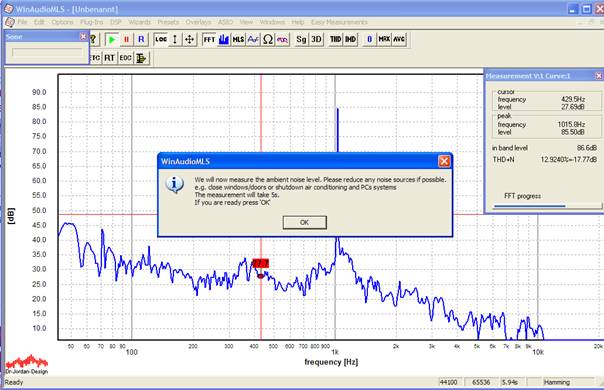Switch to the 3D plot view
This screenshot has width=604, height=390.
[316, 39]
